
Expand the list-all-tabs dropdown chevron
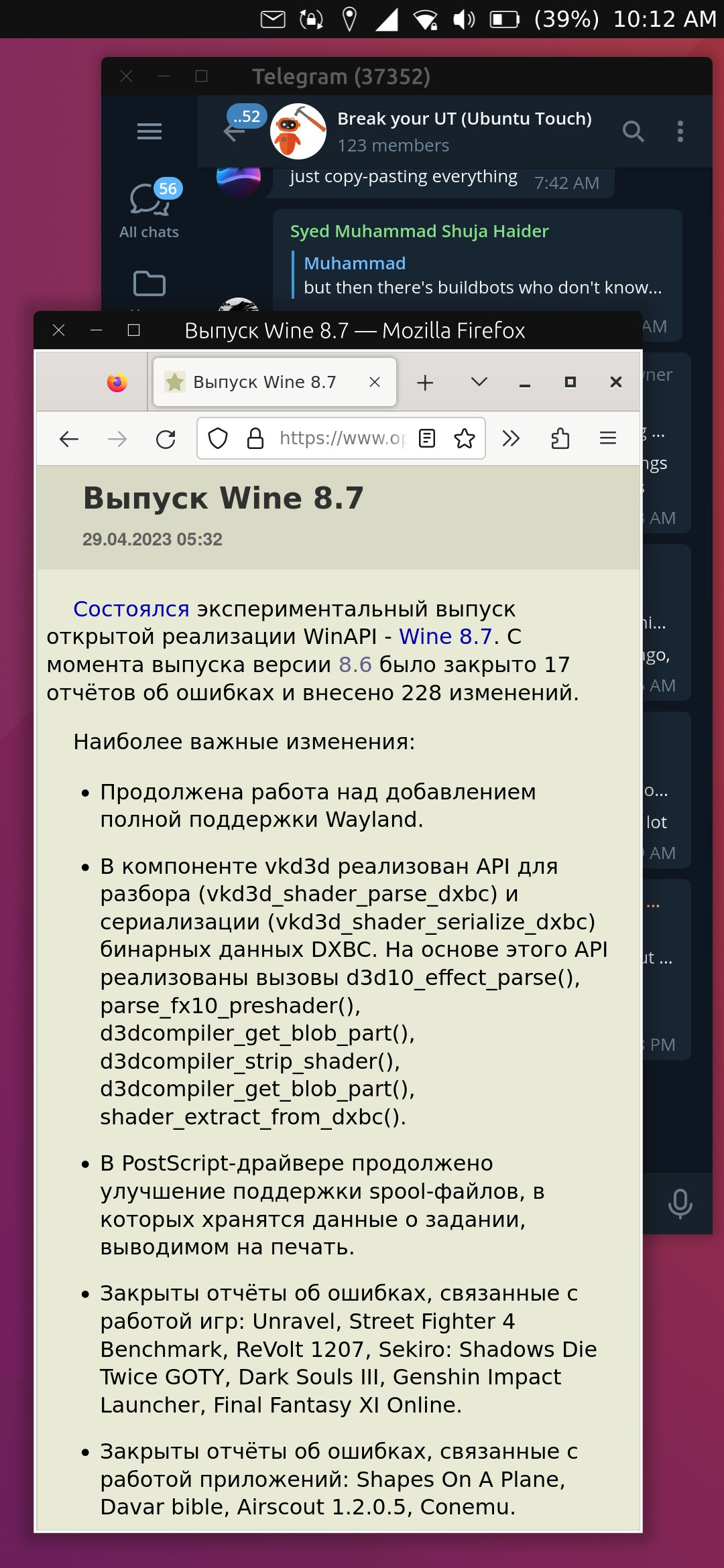coord(479,382)
